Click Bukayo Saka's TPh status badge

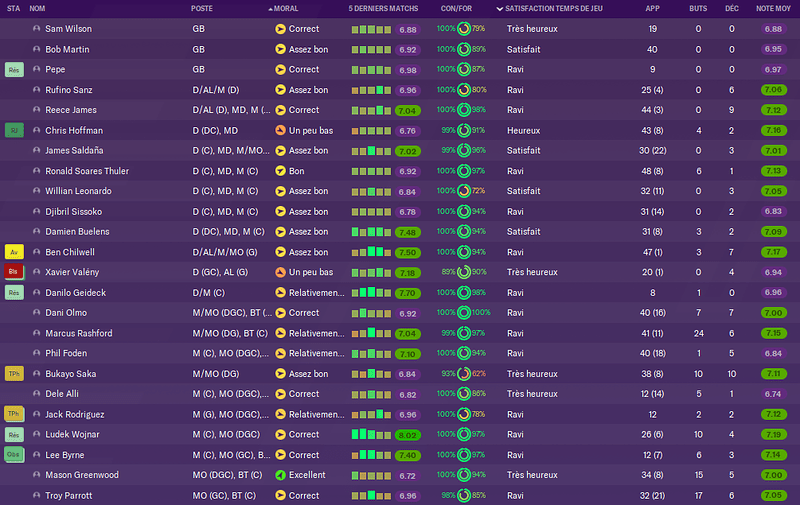[14, 373]
